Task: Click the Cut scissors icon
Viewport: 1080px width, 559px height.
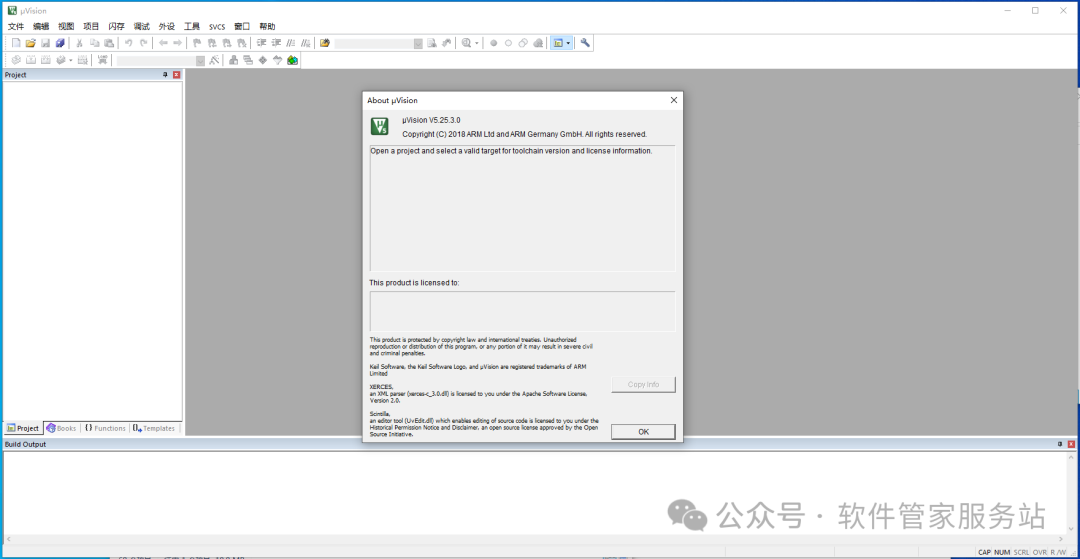Action: (x=79, y=43)
